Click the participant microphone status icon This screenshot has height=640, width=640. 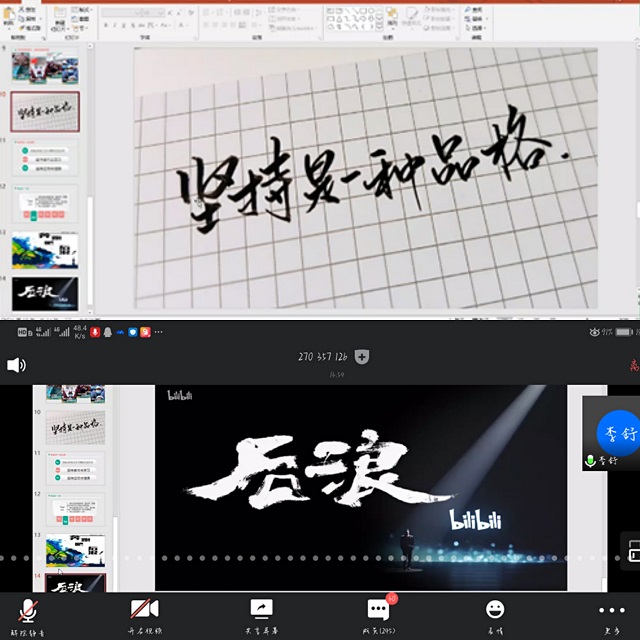point(590,461)
